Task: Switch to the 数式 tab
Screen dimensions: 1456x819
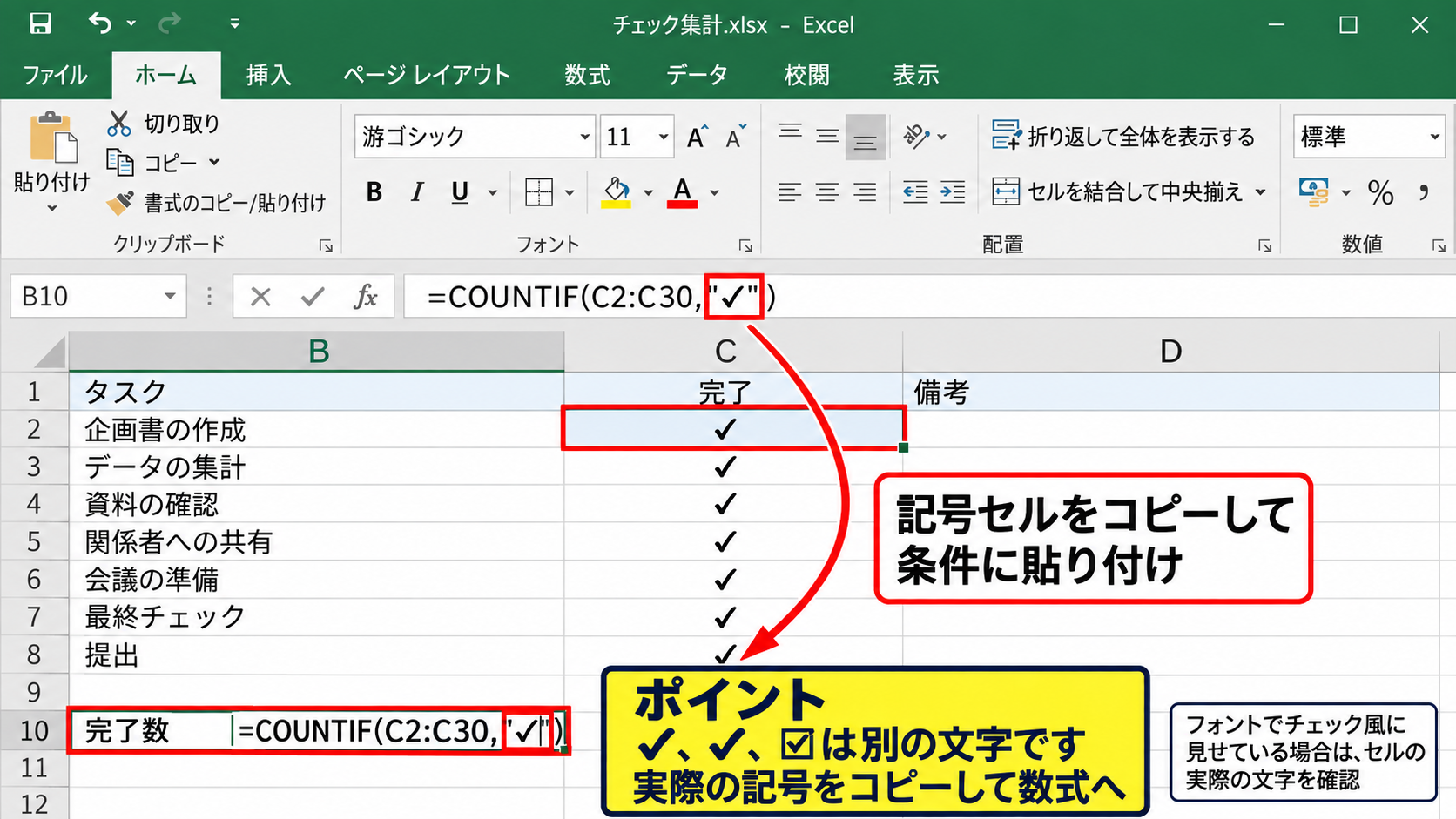Action: (x=587, y=75)
